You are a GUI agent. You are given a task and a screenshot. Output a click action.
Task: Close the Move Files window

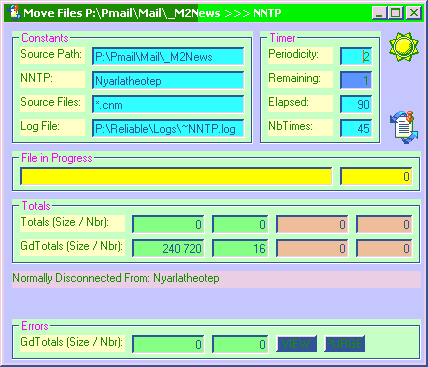[x=414, y=13]
